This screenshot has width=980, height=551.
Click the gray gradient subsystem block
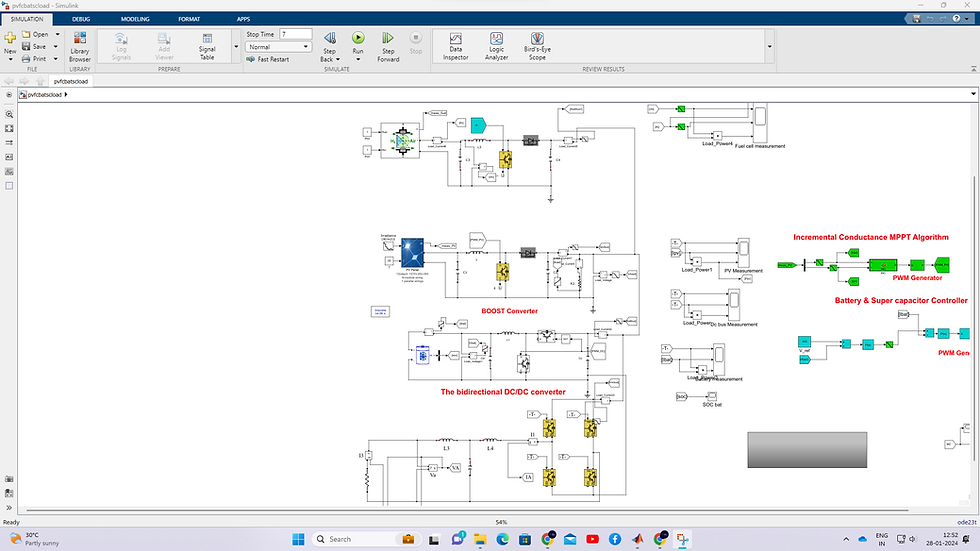pos(807,450)
